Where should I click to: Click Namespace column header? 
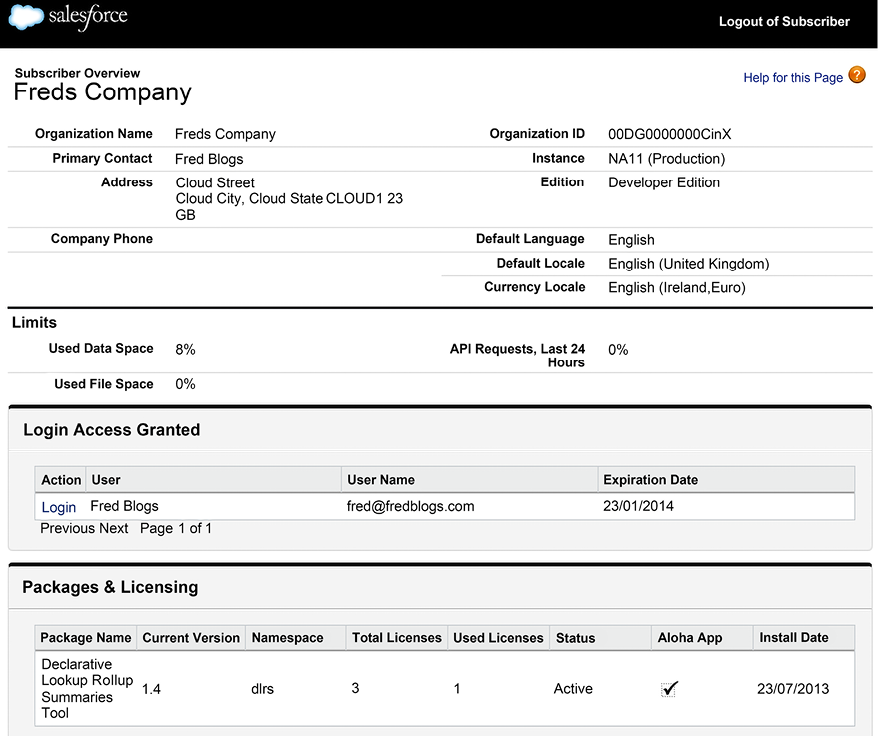tap(295, 637)
